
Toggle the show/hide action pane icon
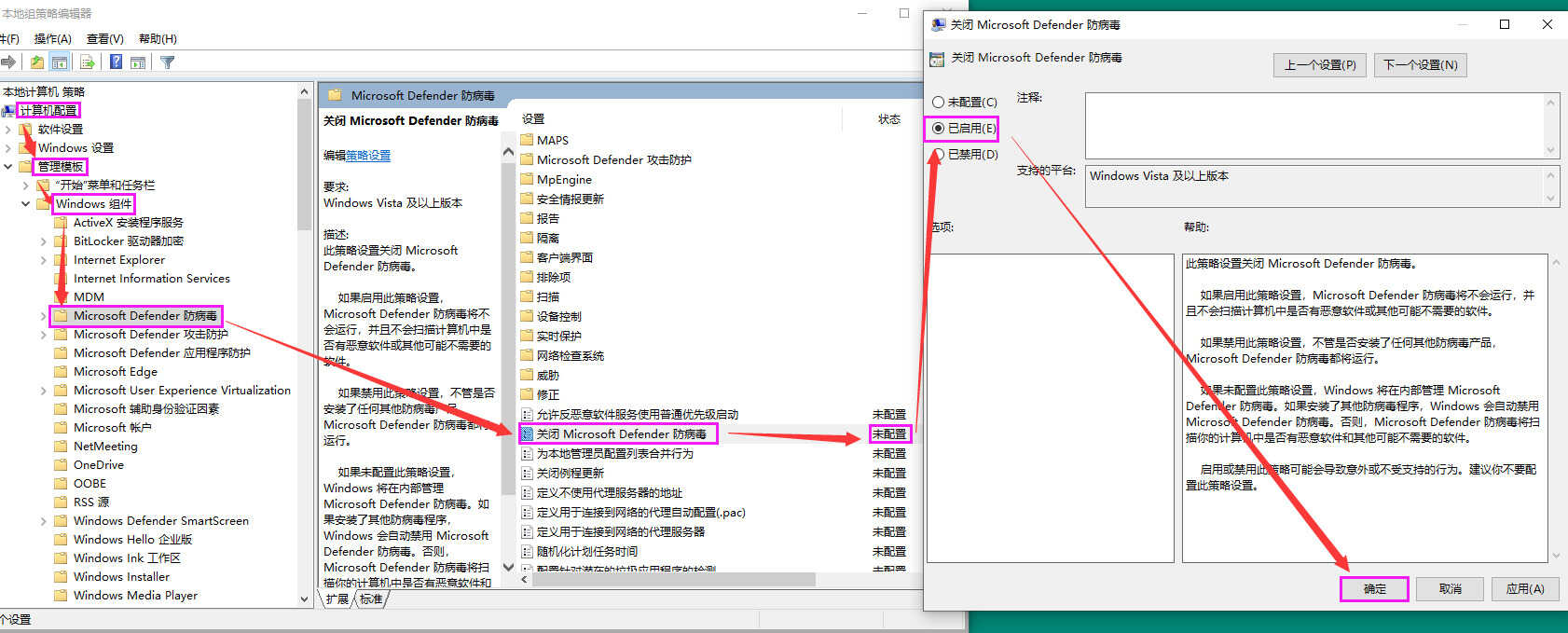(x=138, y=62)
